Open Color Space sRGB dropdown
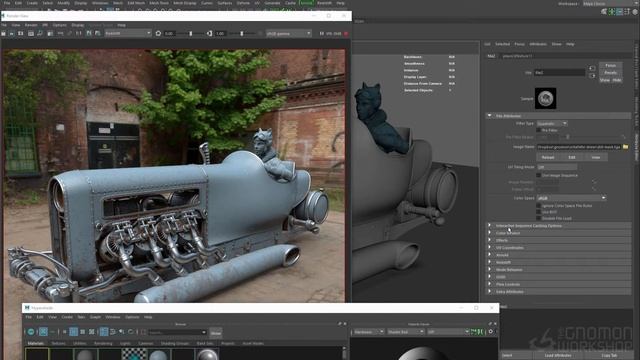Screen dimensions: 640x360 571,198
